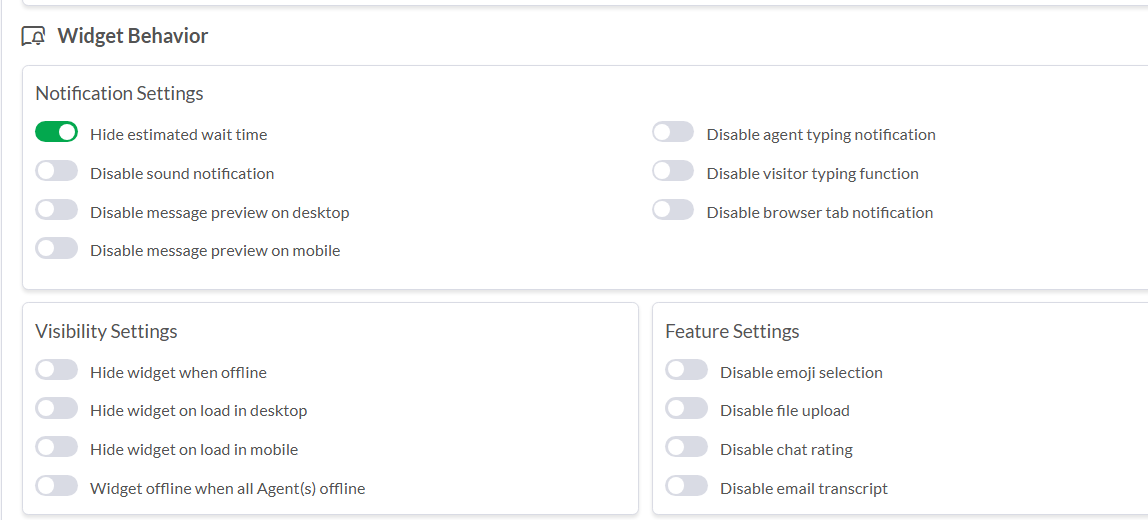Click the Feature Settings heading text
Image resolution: width=1148 pixels, height=520 pixels.
pyautogui.click(x=732, y=331)
